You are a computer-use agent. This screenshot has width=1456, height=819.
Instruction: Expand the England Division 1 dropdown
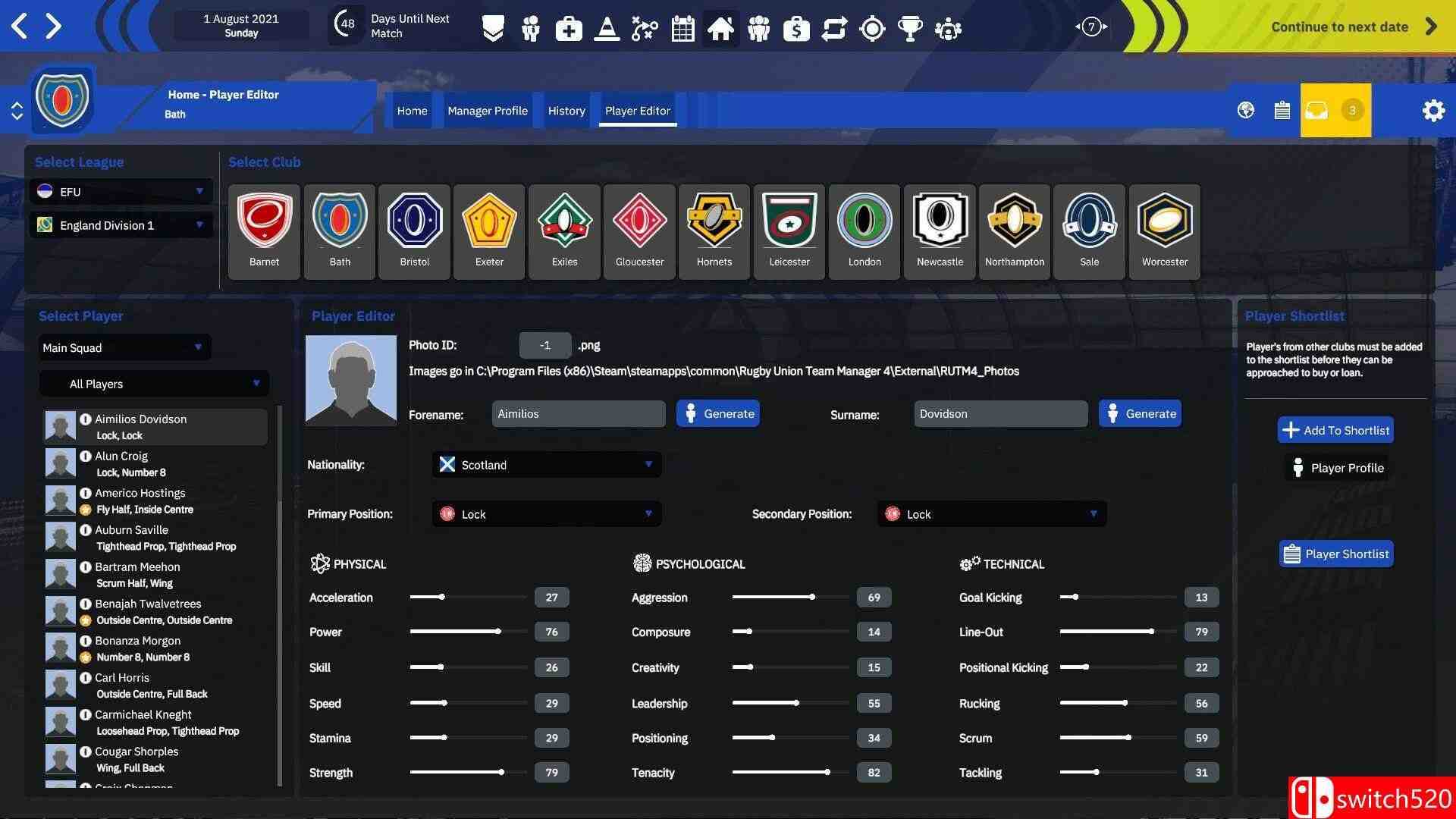click(121, 225)
